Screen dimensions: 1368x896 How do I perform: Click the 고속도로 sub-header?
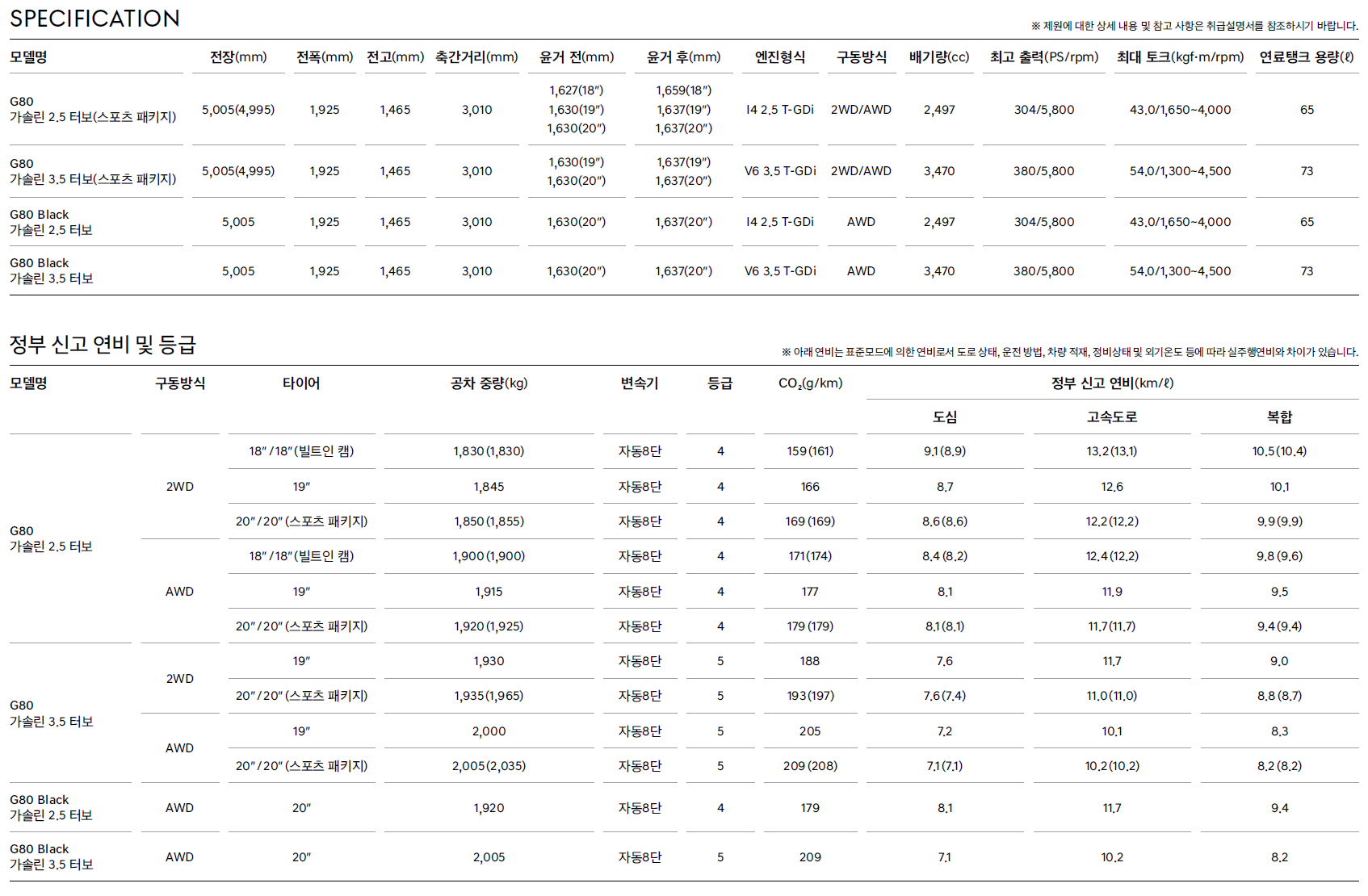click(1112, 417)
